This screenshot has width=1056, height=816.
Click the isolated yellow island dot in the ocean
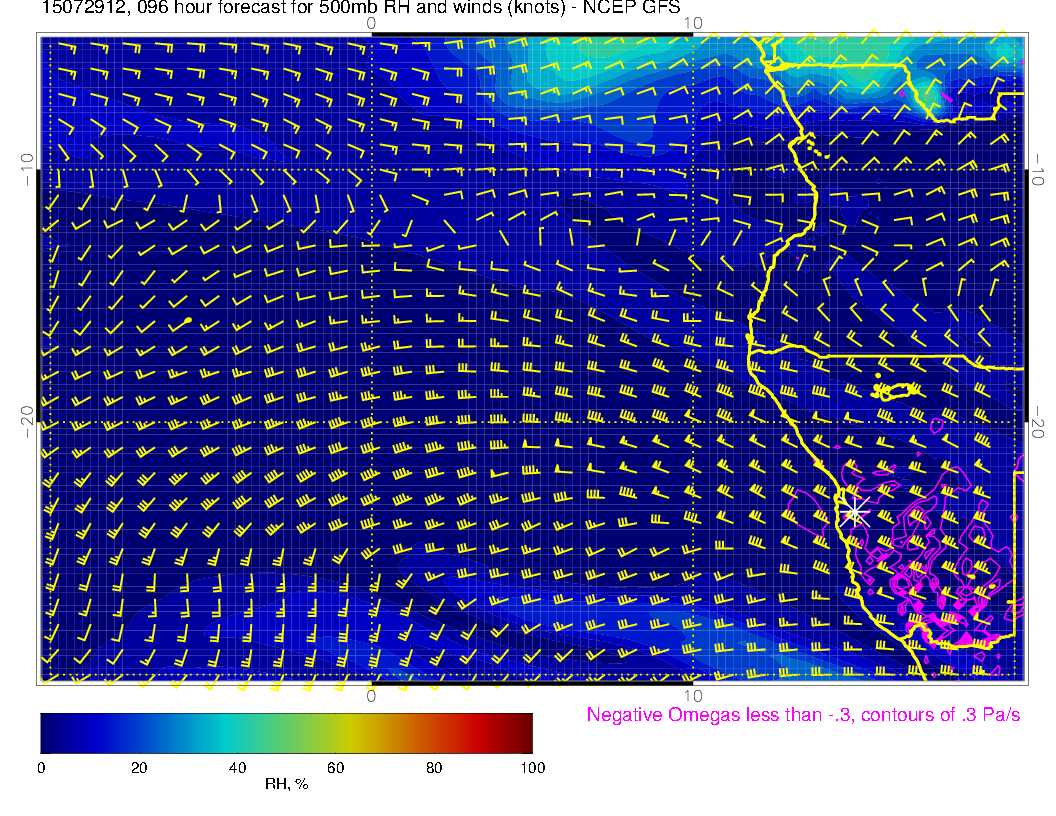[189, 320]
